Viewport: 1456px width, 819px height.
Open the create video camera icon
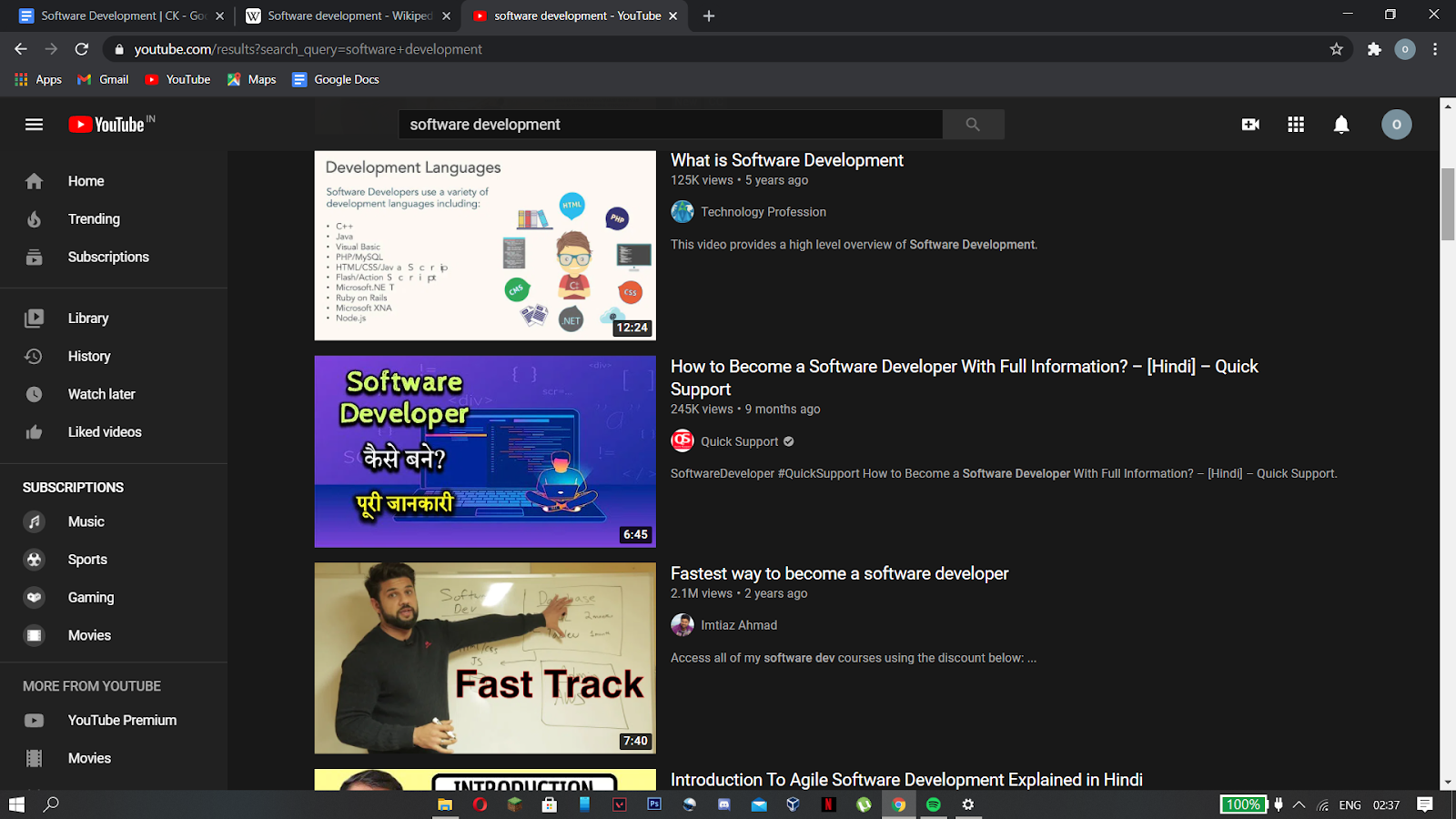pos(1251,125)
